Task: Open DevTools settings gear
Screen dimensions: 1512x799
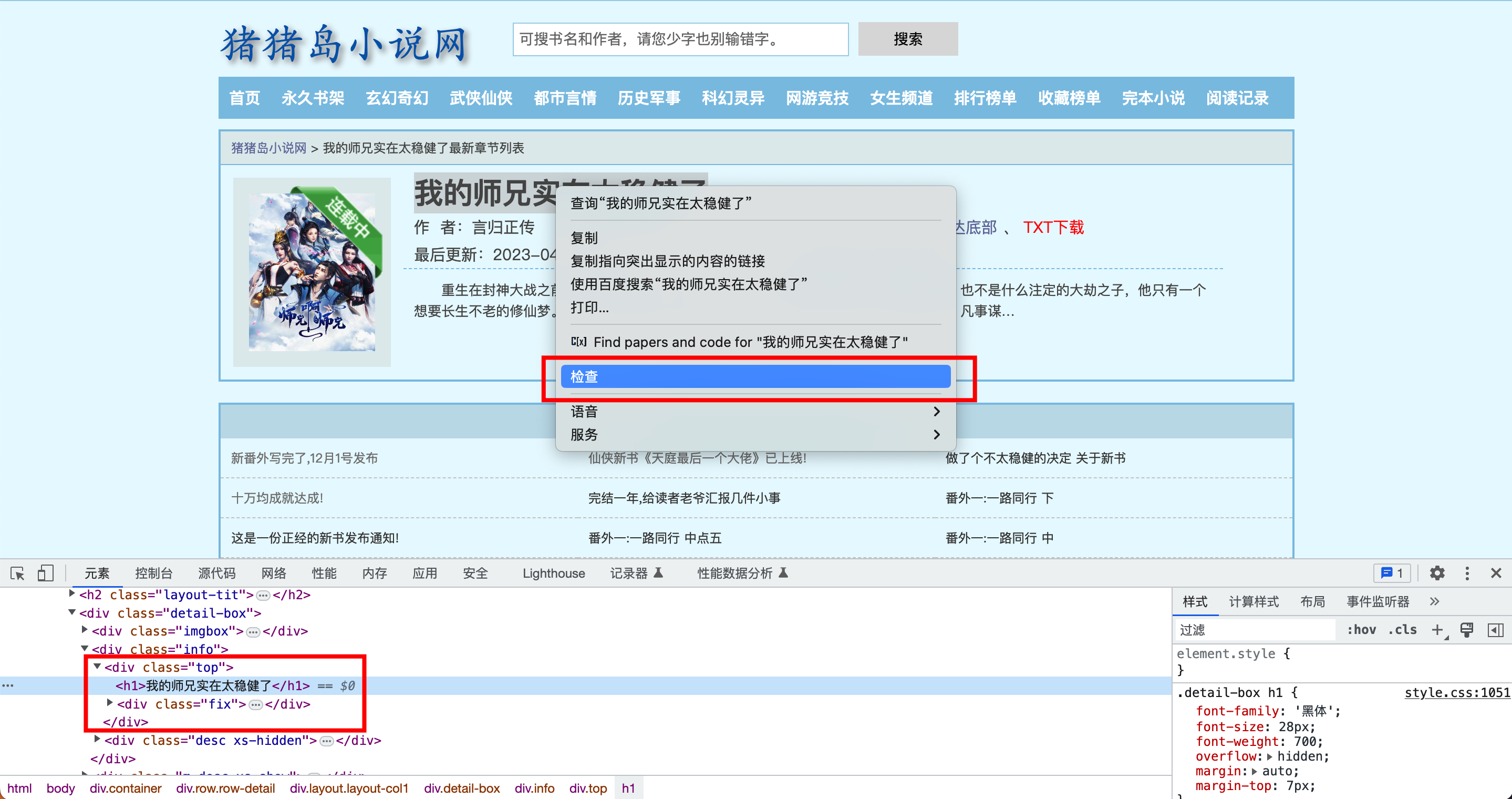Action: coord(1437,573)
